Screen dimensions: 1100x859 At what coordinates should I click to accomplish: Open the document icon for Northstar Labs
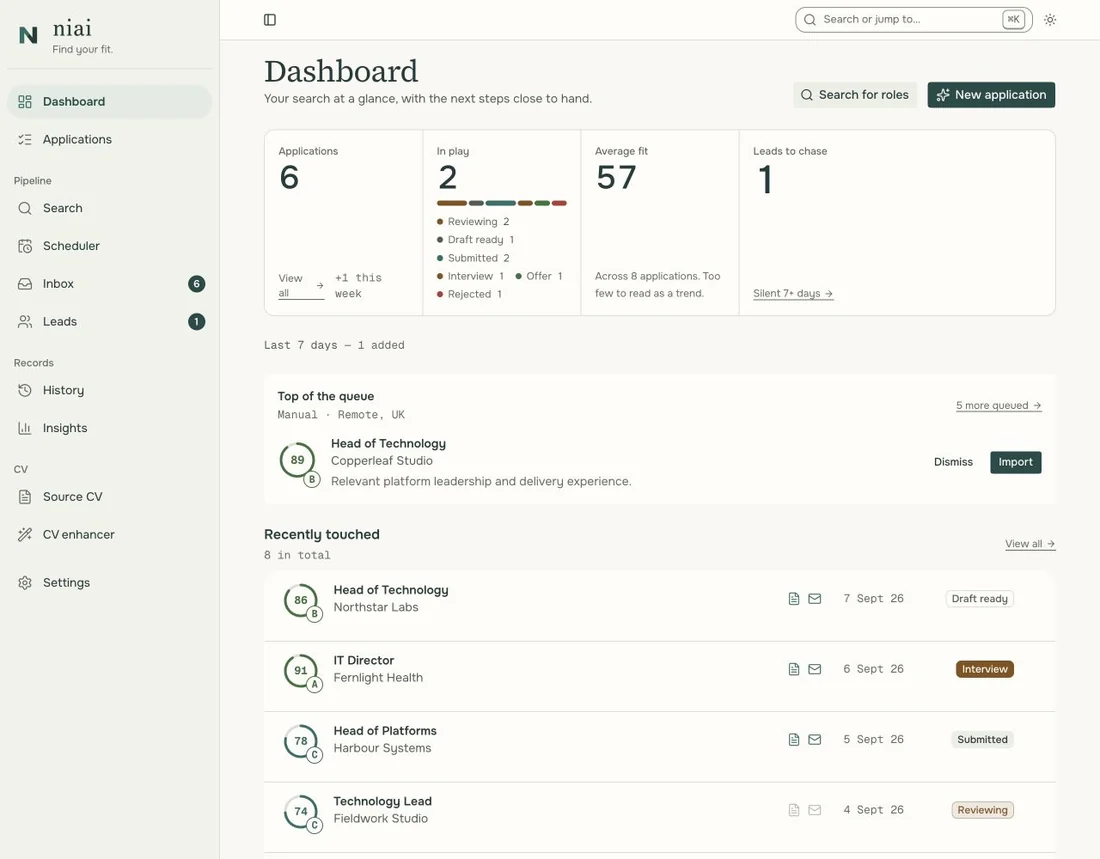click(793, 599)
